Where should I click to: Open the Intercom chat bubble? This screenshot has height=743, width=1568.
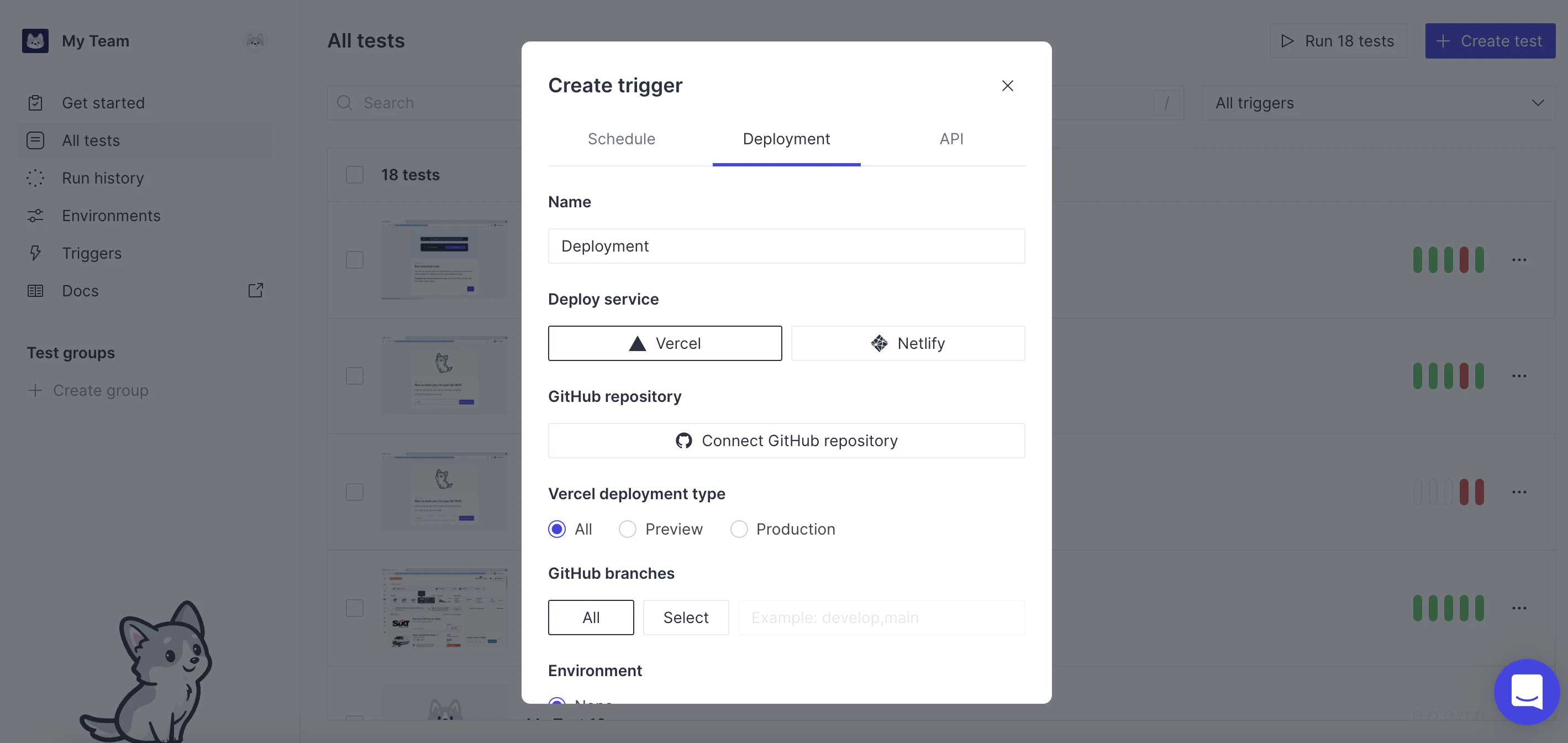pyautogui.click(x=1526, y=692)
